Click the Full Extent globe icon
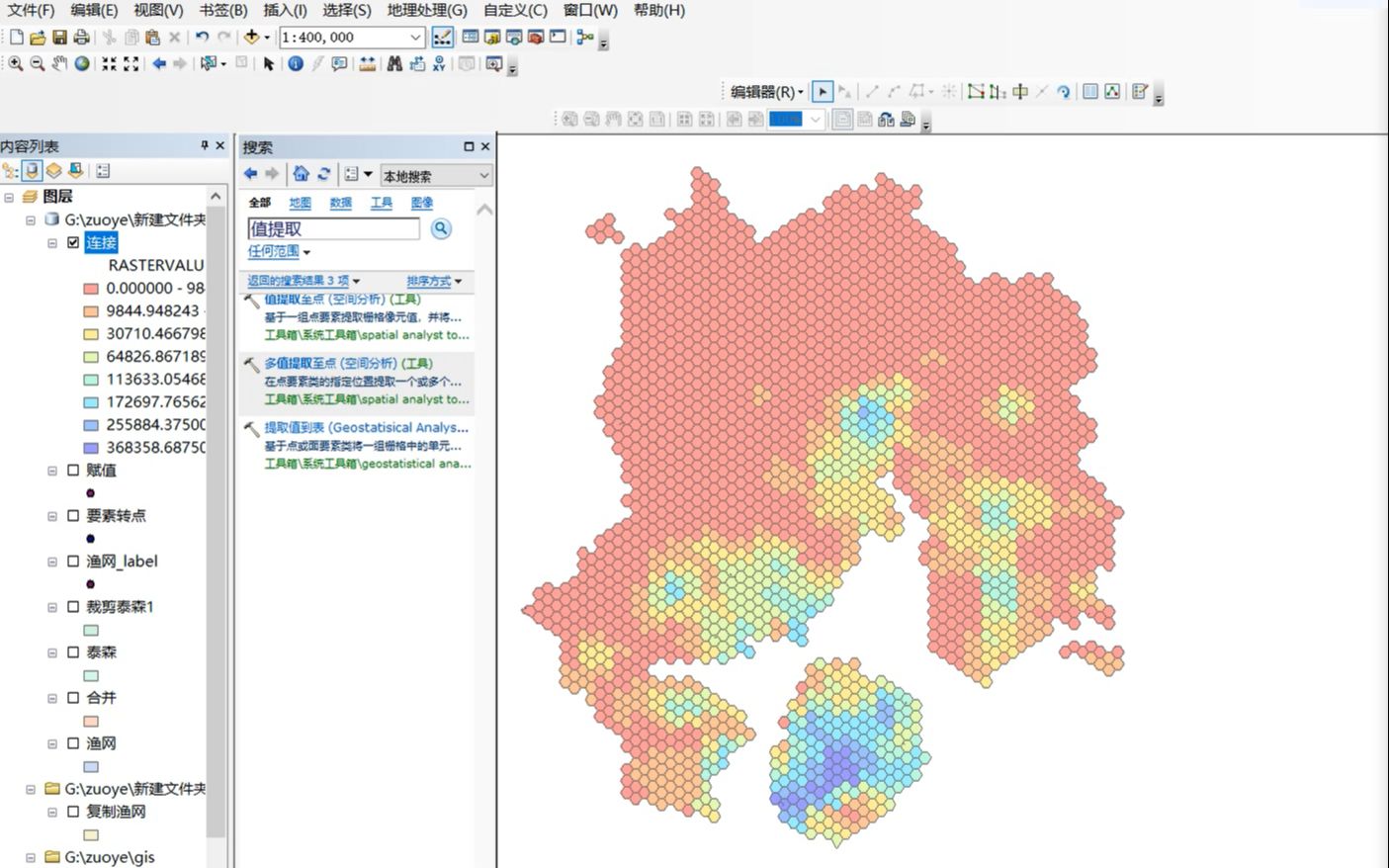The height and width of the screenshot is (868, 1389). pos(82,63)
